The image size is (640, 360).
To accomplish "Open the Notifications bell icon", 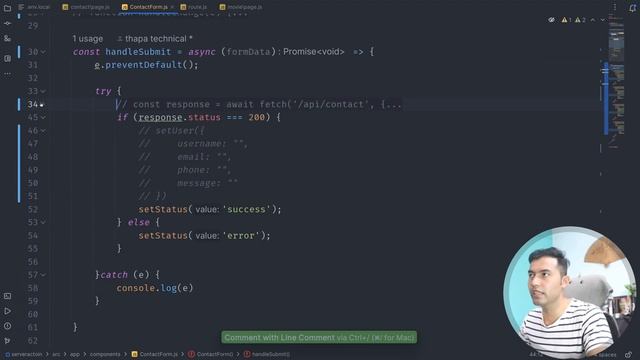I will 632,8.
